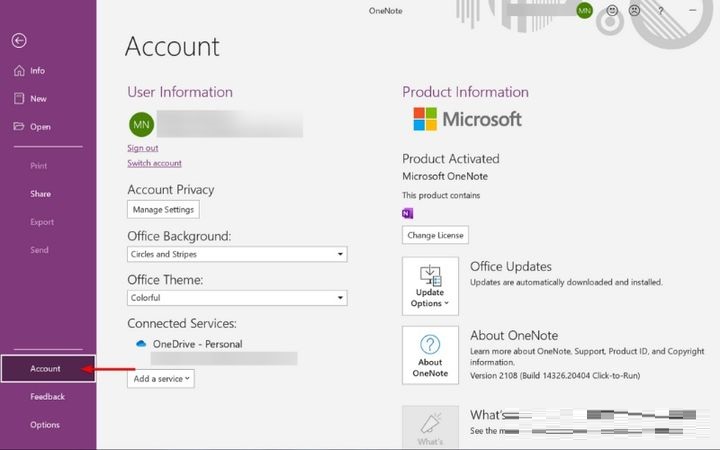
Task: Click the MN avatar under User Information
Action: (141, 124)
